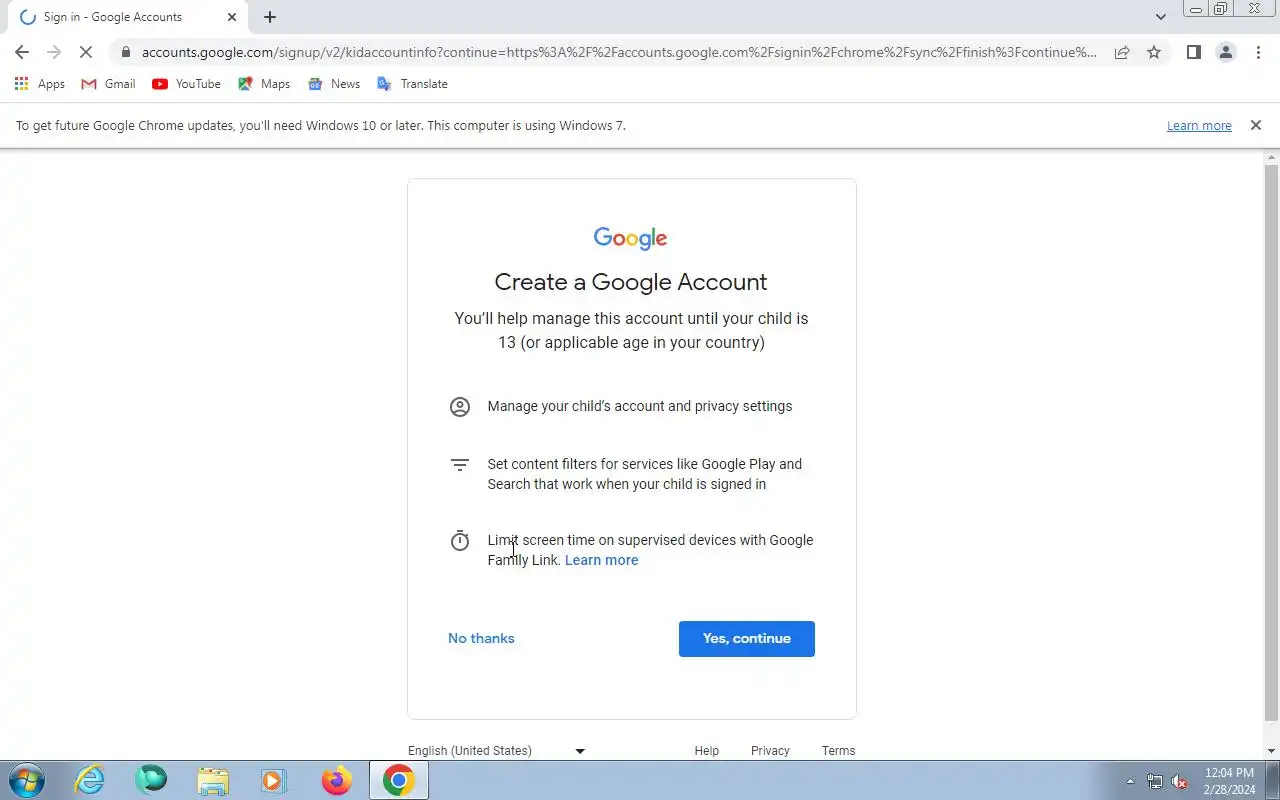Stop loading the page
This screenshot has width=1280, height=800.
pos(86,52)
